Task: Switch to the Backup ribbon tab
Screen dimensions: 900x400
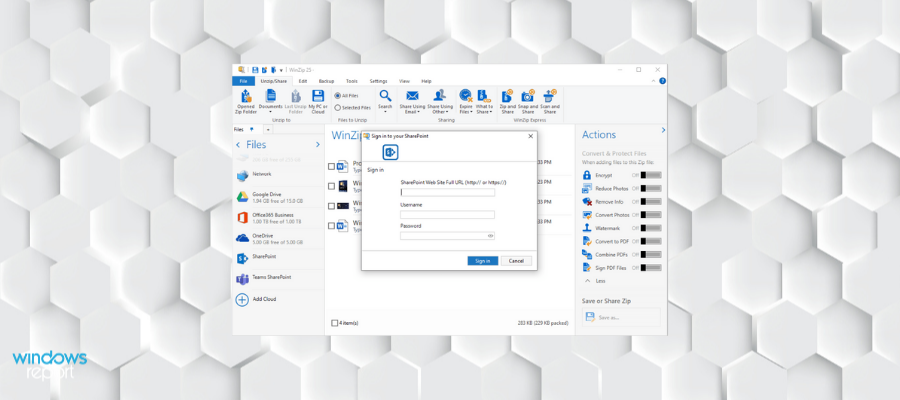Action: point(326,81)
